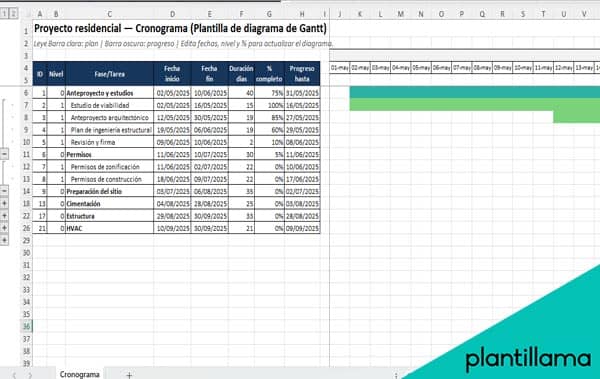Click the teal Gantt bar for Anteproyecto y estudios

point(475,92)
